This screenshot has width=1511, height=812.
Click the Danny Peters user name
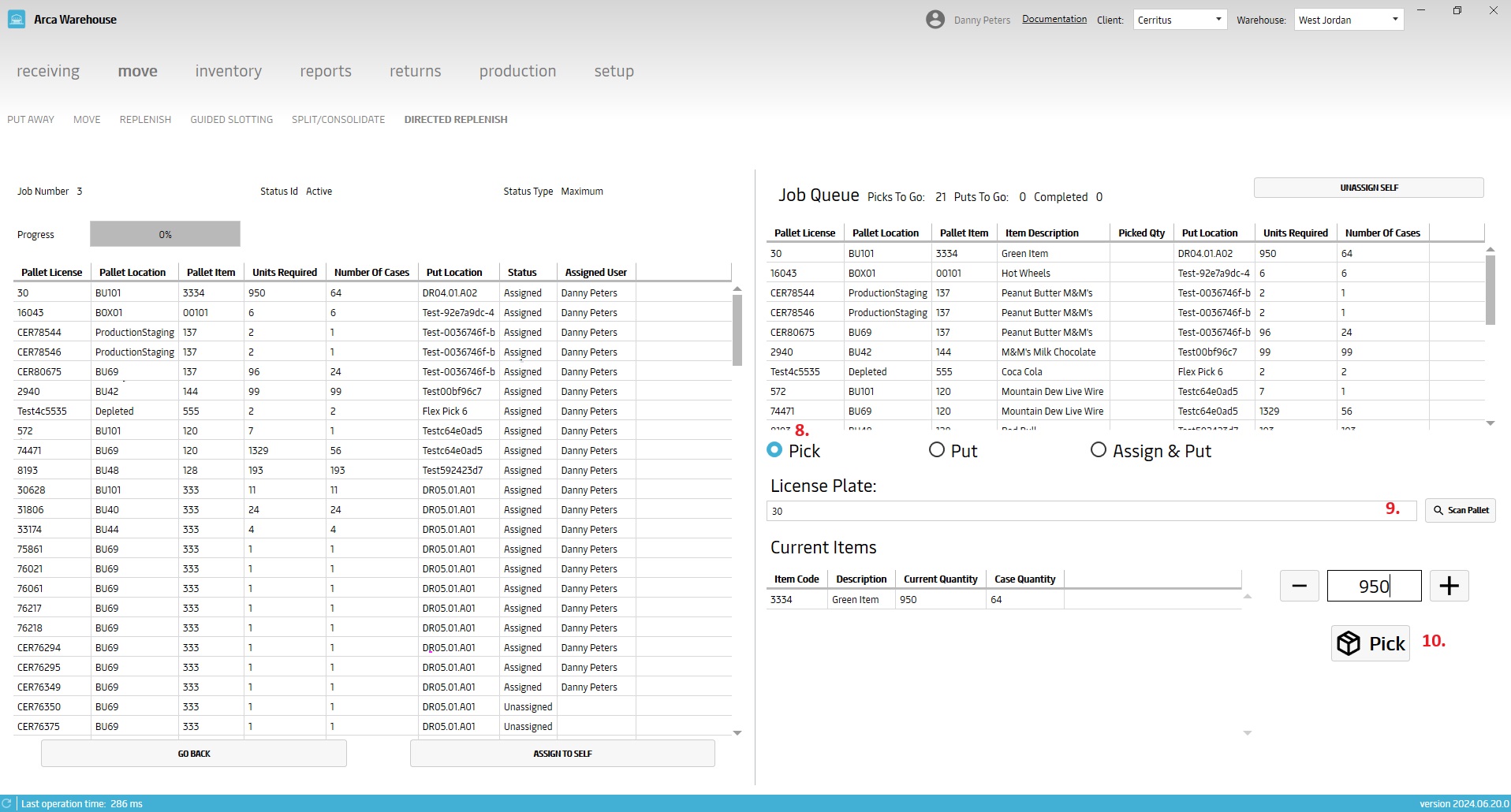pyautogui.click(x=982, y=20)
